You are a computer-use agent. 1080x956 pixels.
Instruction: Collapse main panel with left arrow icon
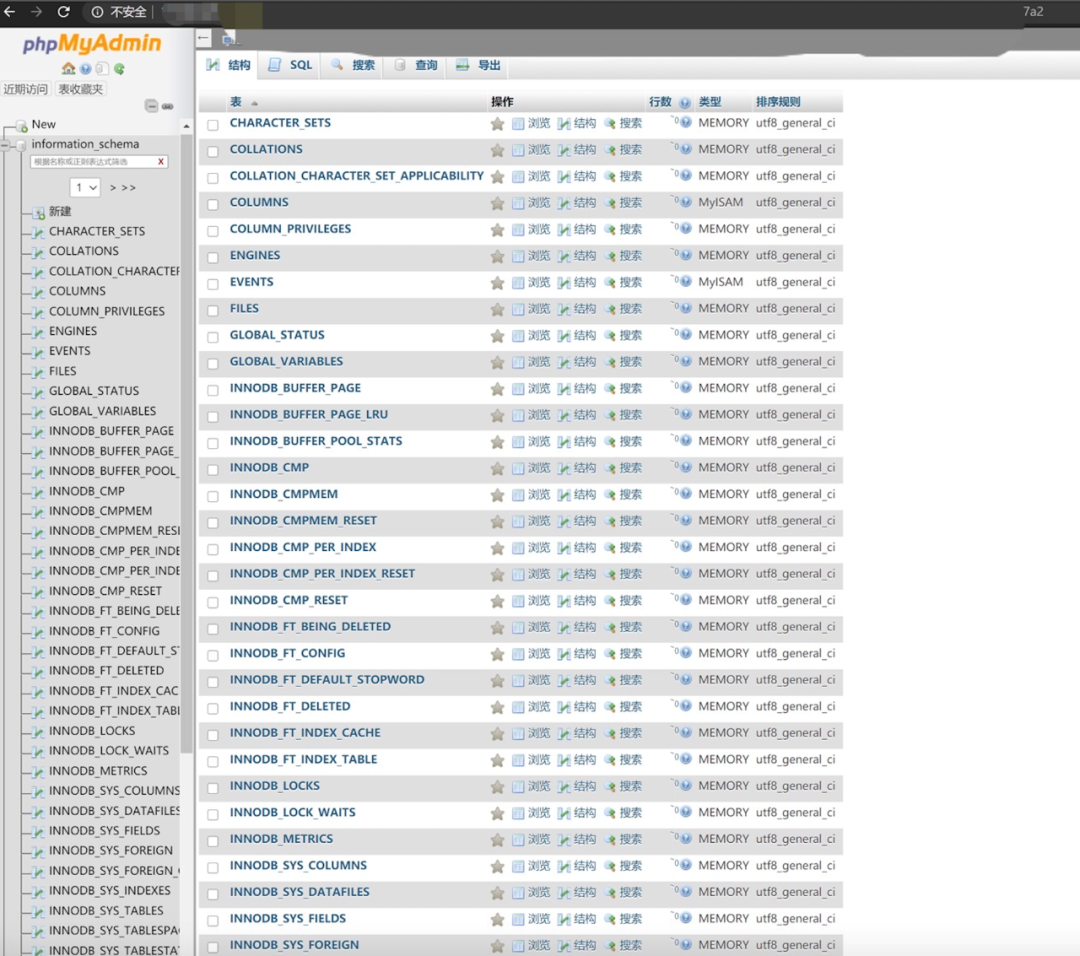tap(204, 39)
